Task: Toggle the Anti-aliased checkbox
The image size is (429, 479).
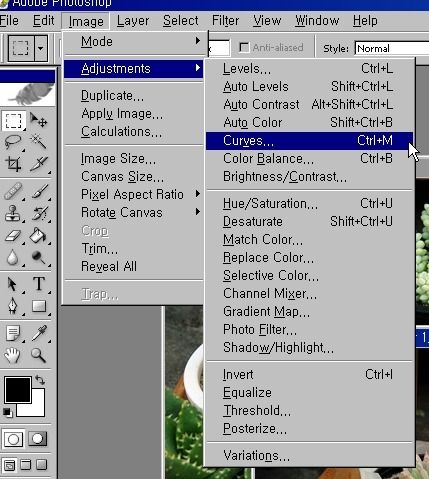Action: tap(244, 48)
